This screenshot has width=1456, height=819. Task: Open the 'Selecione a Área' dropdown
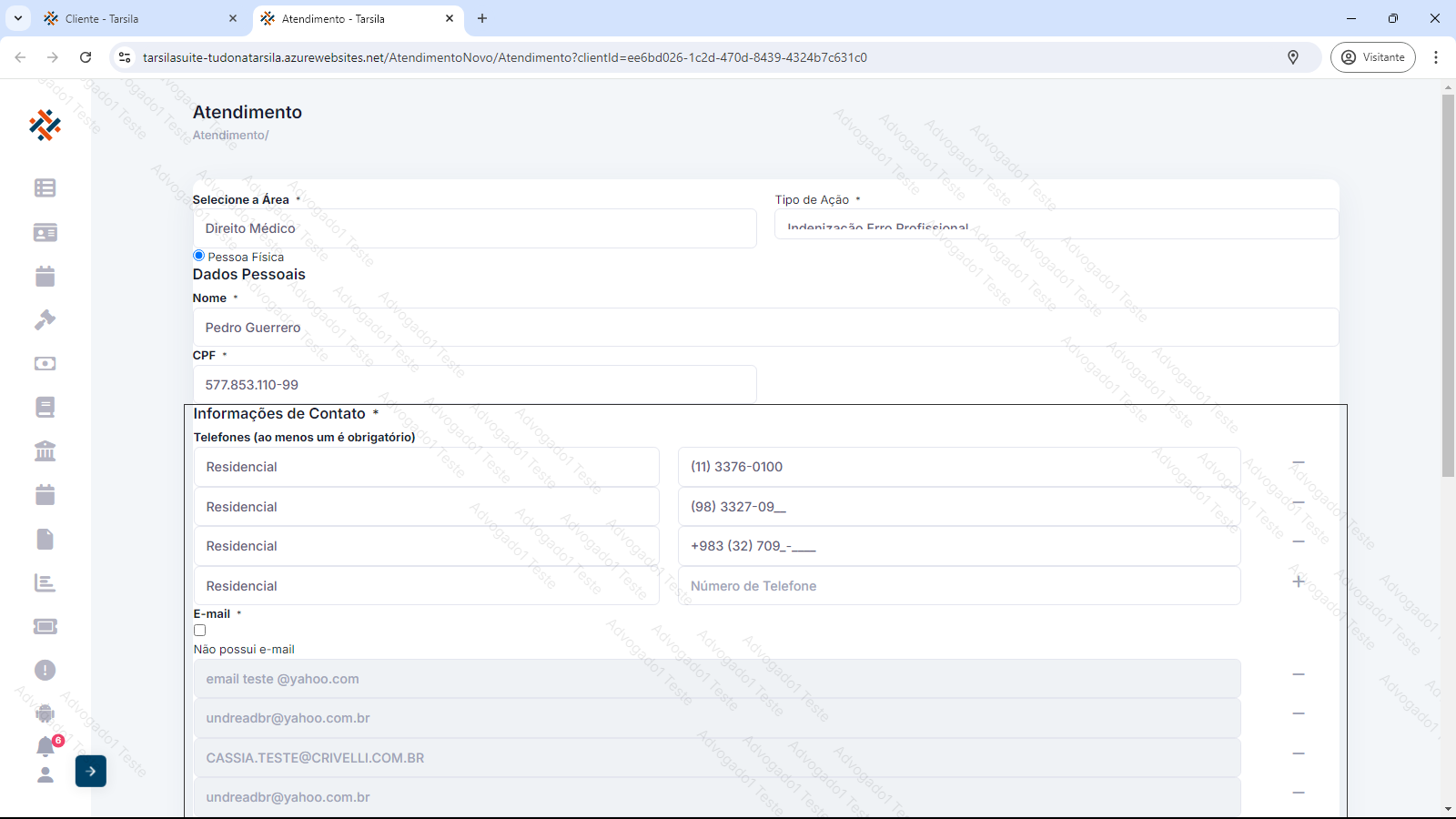(x=474, y=228)
